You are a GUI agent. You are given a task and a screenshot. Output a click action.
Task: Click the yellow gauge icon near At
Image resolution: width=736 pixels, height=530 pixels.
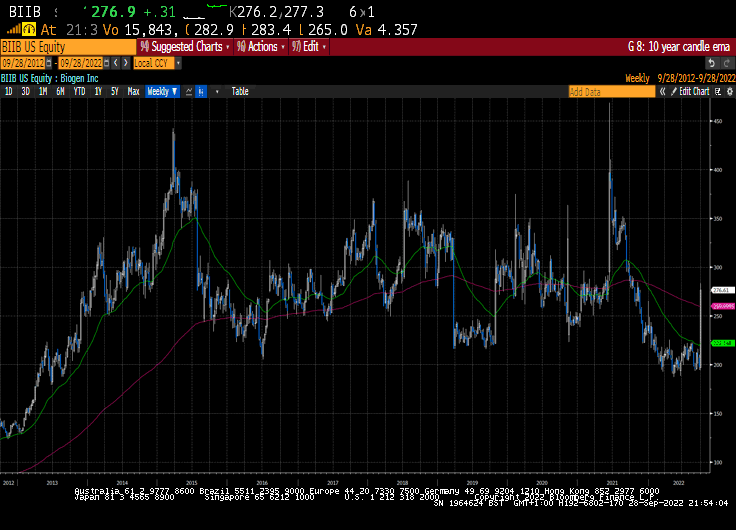pyautogui.click(x=29, y=30)
